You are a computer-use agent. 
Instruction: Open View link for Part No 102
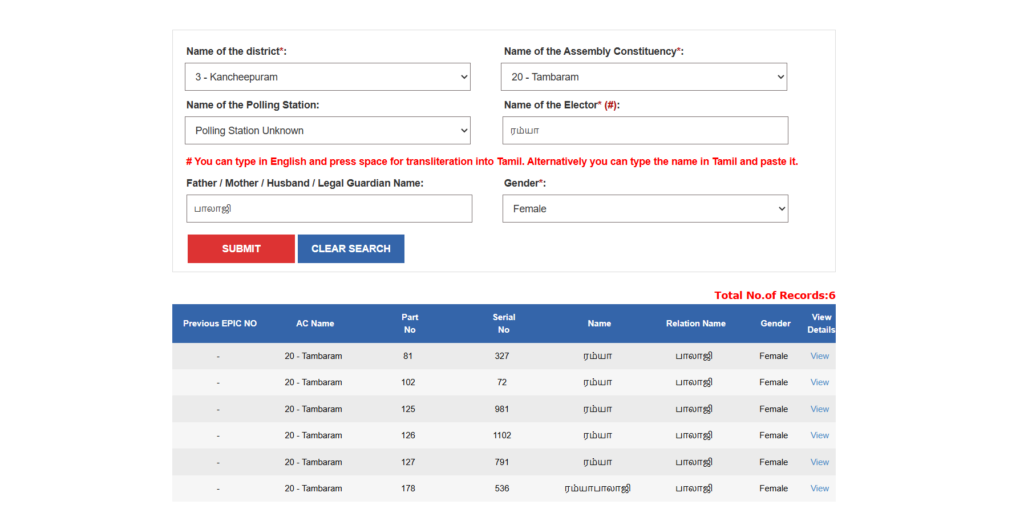point(820,382)
